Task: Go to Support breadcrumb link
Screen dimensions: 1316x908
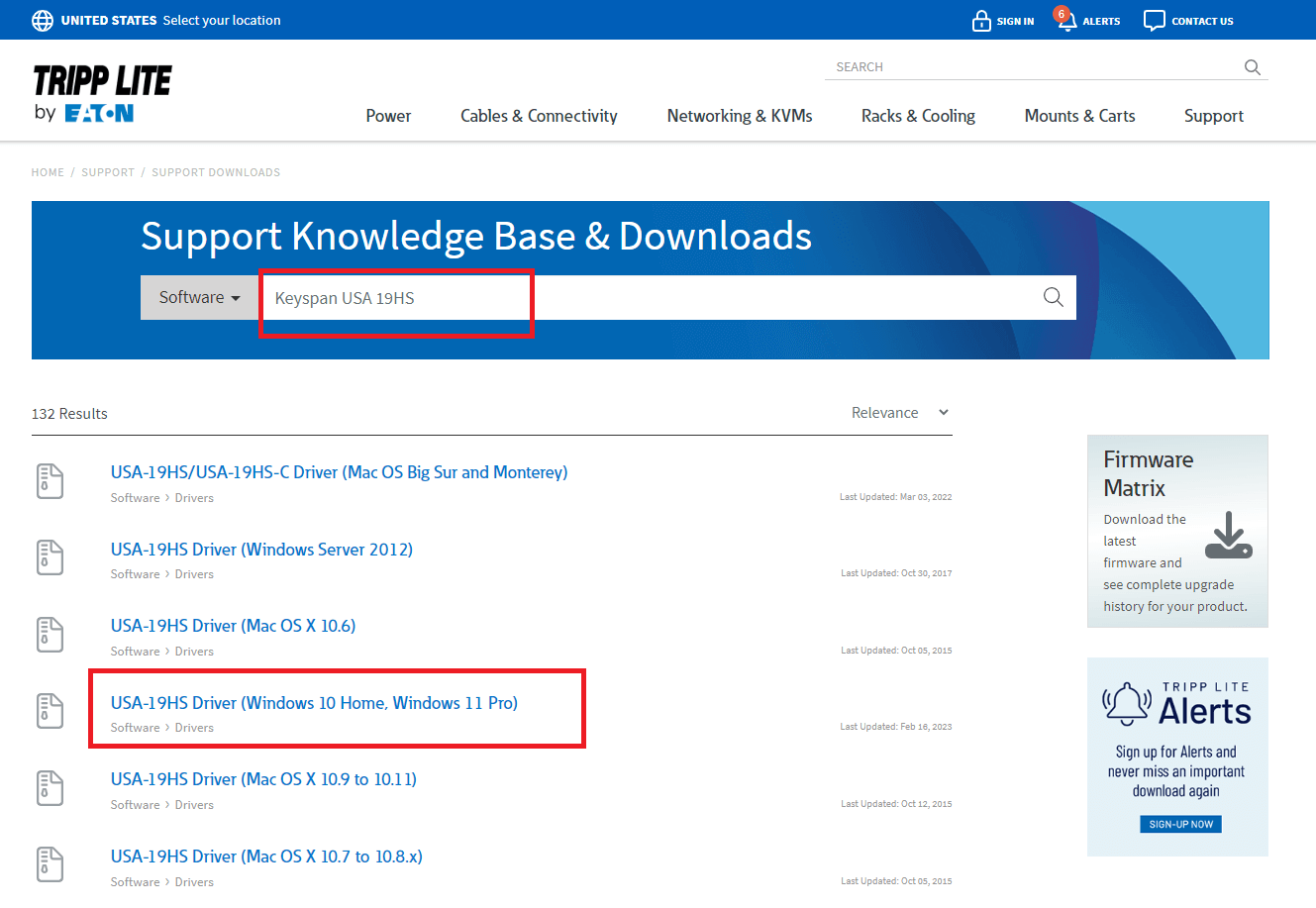Action: coord(108,172)
